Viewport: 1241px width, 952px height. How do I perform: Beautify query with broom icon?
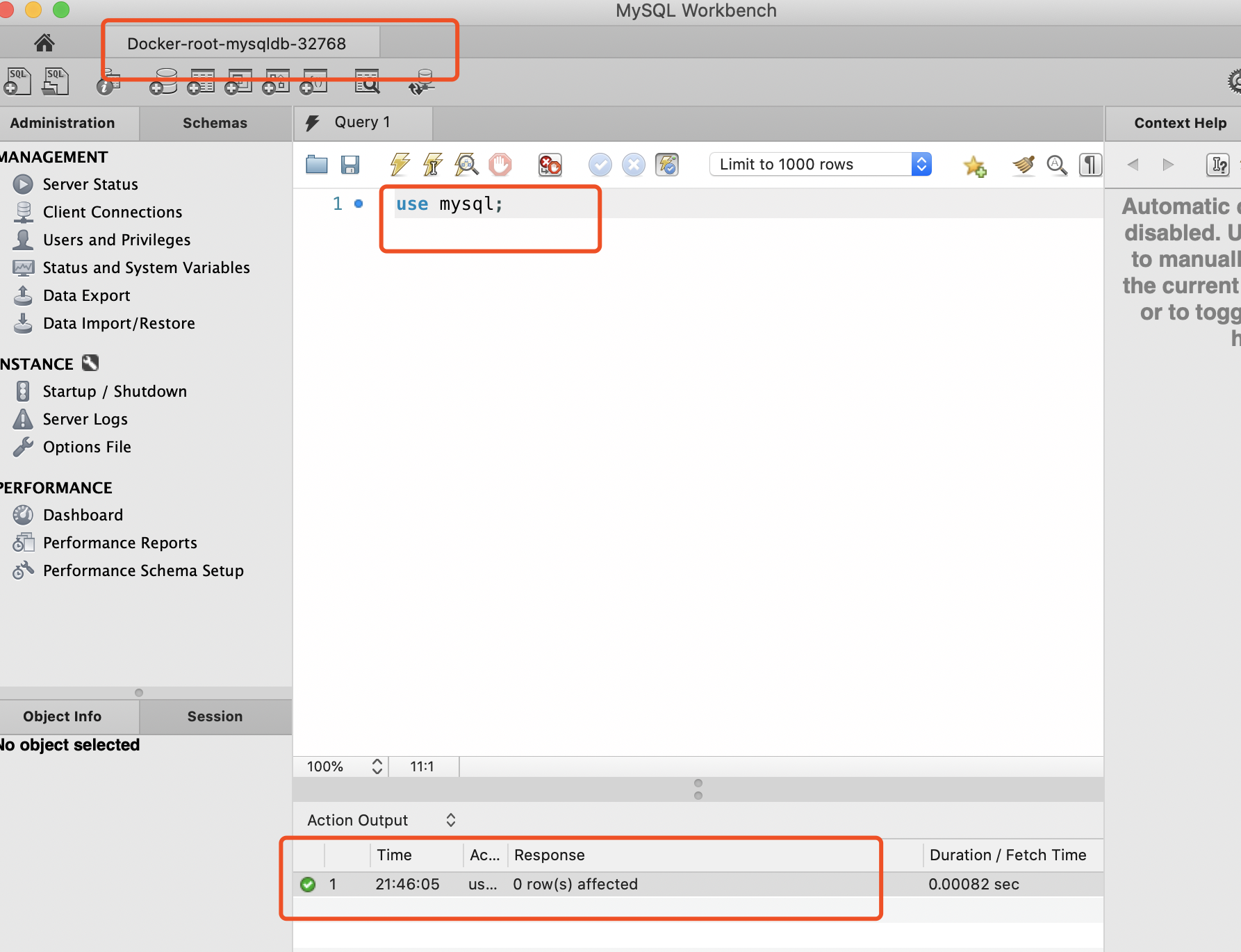click(1023, 165)
